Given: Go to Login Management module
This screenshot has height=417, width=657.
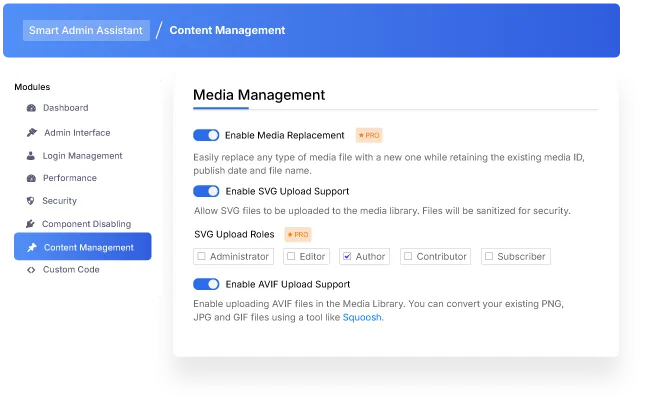Looking at the screenshot, I should coord(82,156).
